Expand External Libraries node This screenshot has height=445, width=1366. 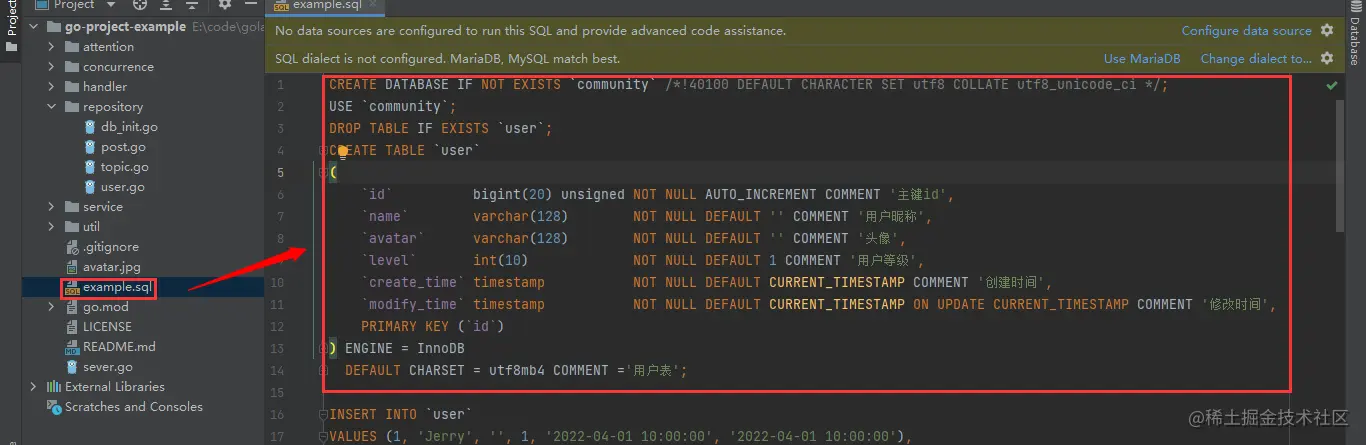pyautogui.click(x=35, y=387)
